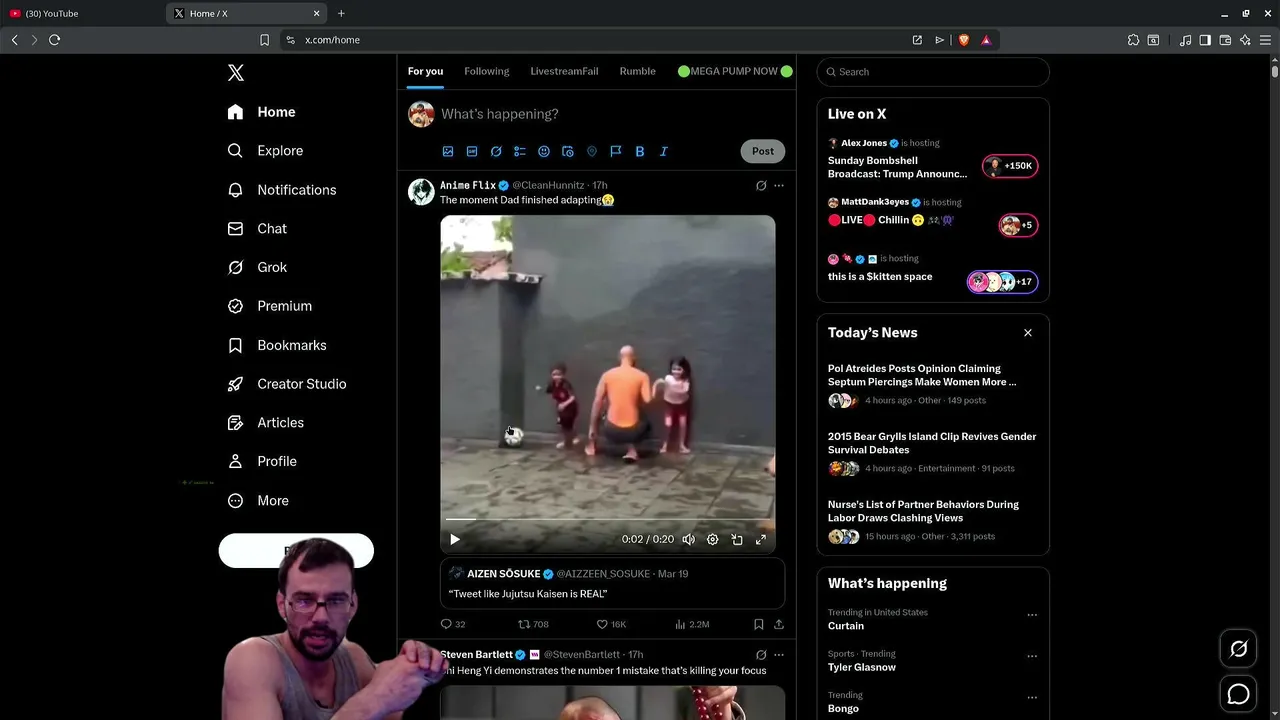Open Brave Rewards triangle icon

point(986,40)
